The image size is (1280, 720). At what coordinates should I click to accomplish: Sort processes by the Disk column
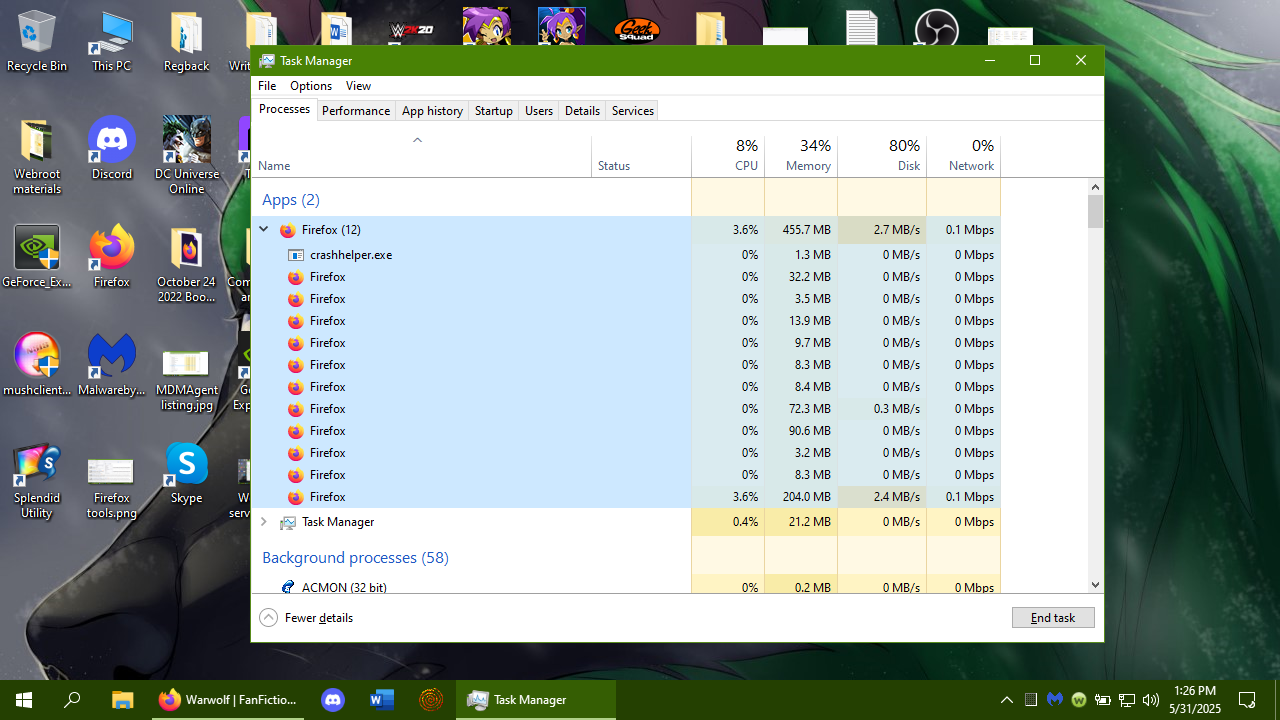point(882,156)
